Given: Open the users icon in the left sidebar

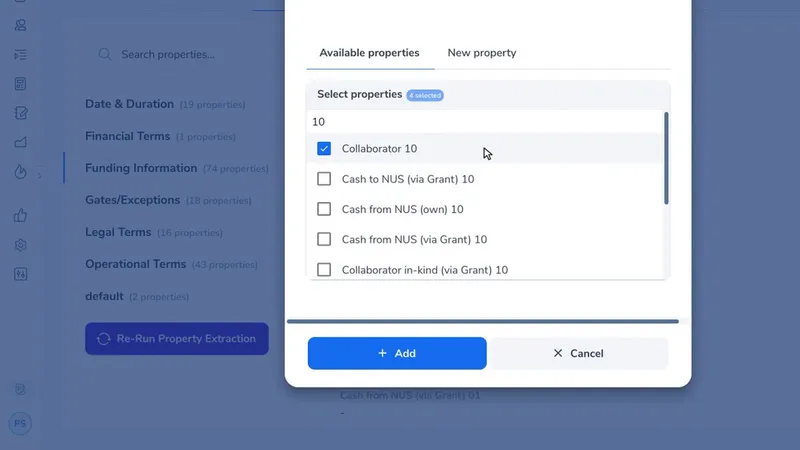Looking at the screenshot, I should pyautogui.click(x=20, y=25).
